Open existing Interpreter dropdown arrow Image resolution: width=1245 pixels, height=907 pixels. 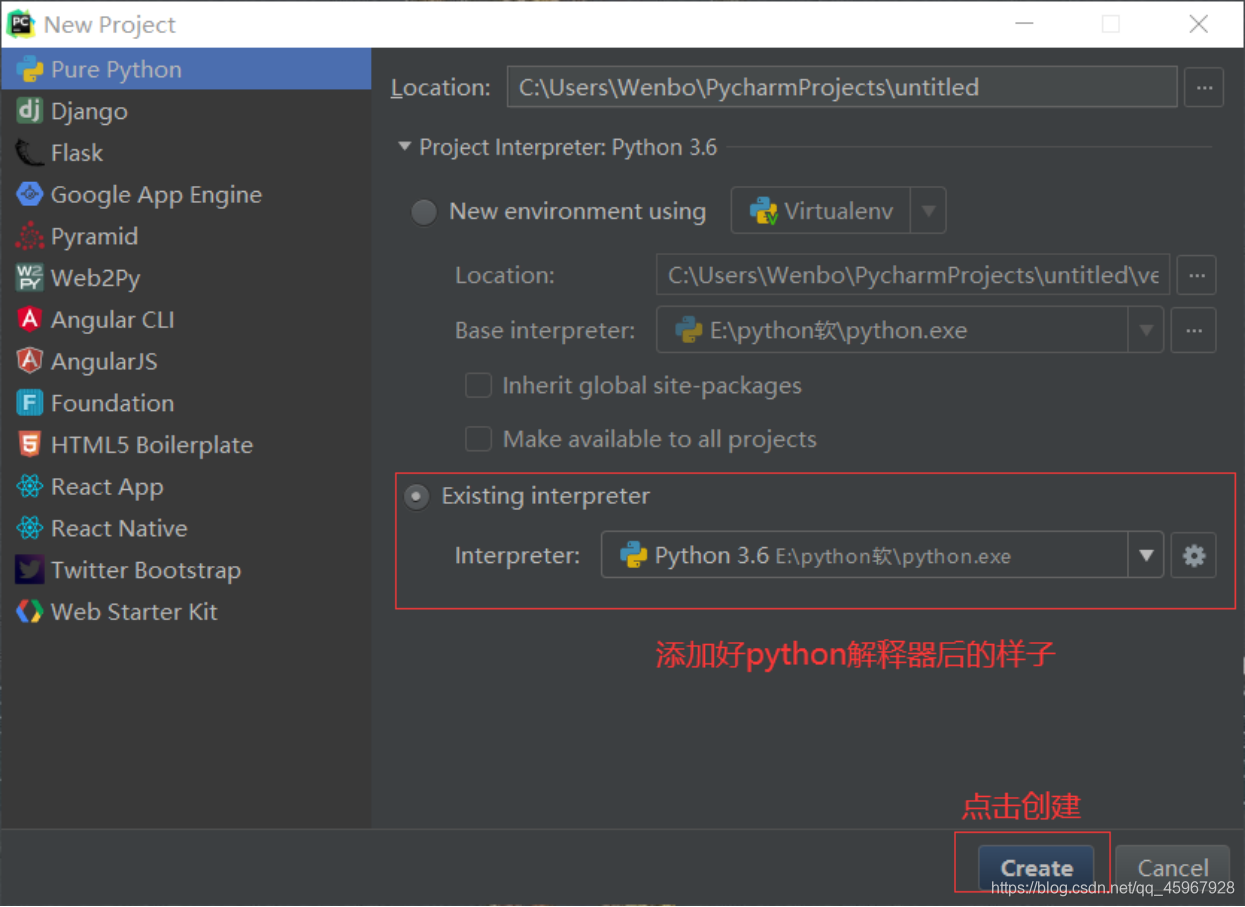pyautogui.click(x=1146, y=556)
